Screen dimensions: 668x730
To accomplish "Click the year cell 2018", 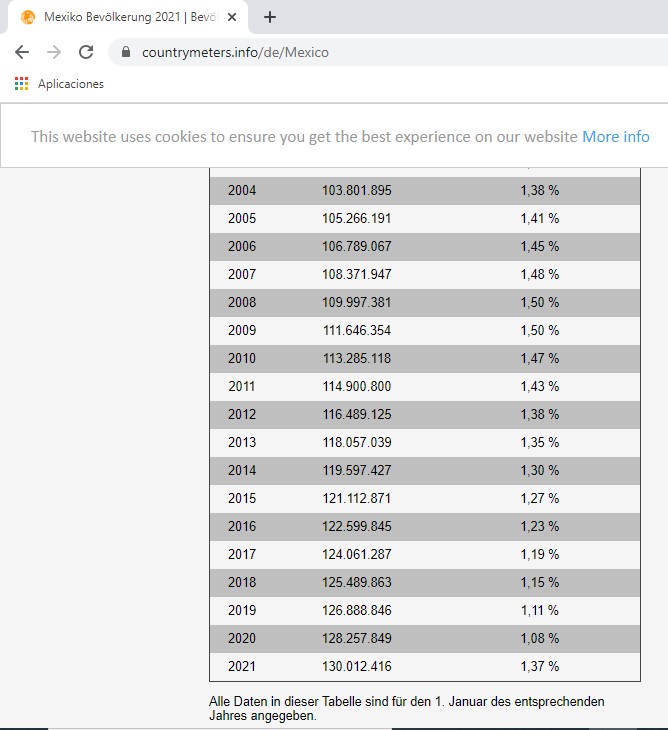I will pyautogui.click(x=242, y=582).
